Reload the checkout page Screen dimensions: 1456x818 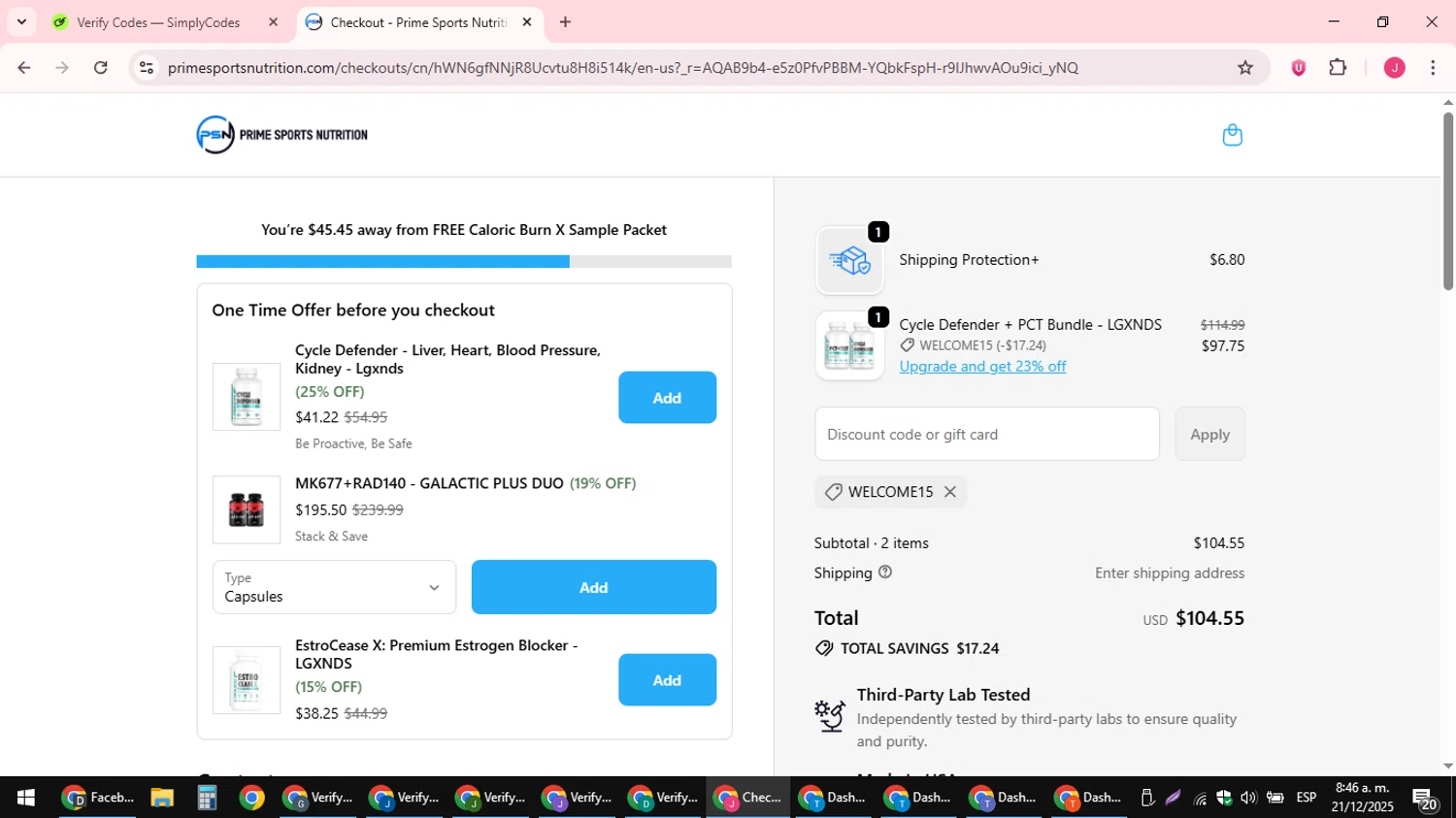(101, 68)
